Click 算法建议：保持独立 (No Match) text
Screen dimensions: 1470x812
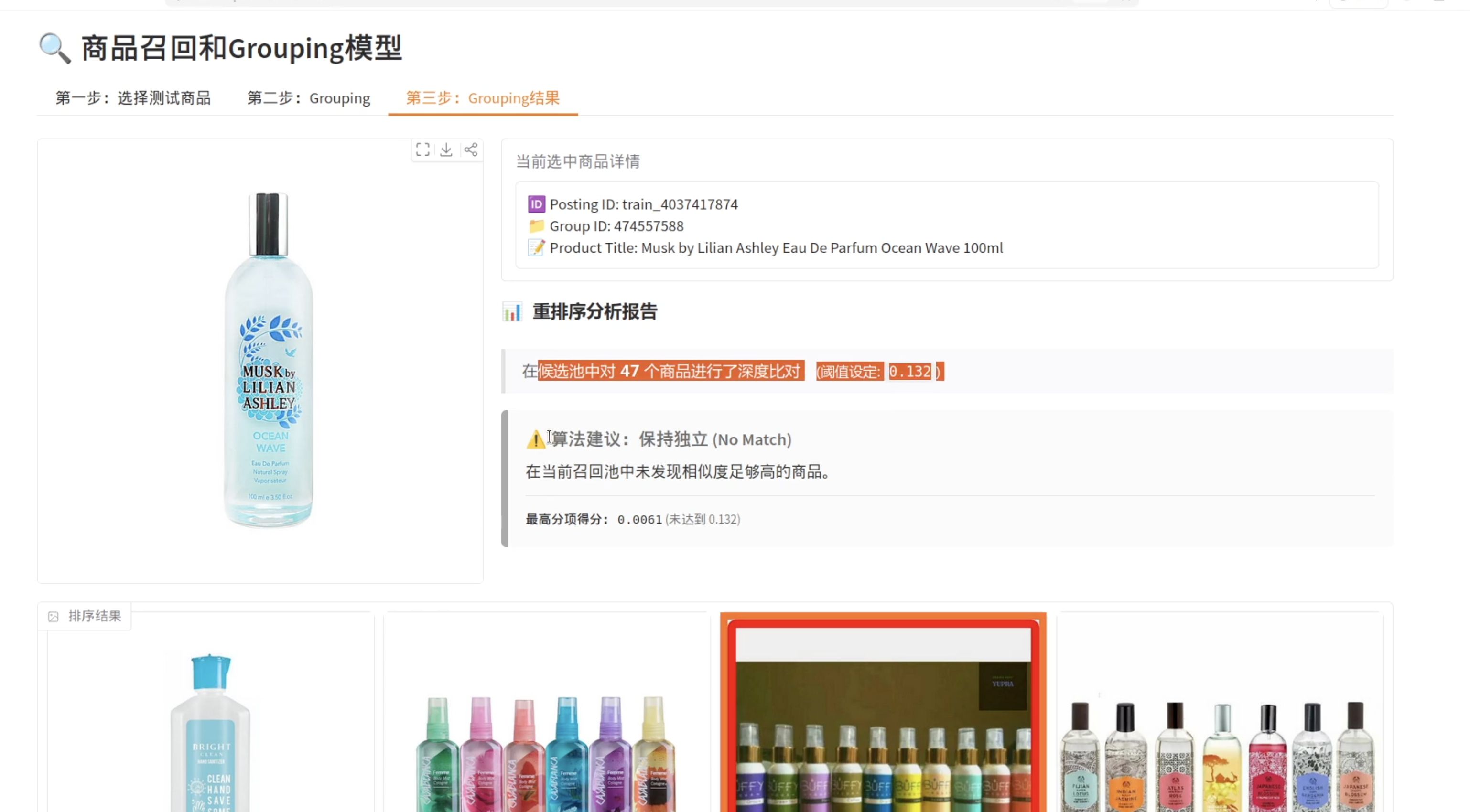pyautogui.click(x=671, y=439)
